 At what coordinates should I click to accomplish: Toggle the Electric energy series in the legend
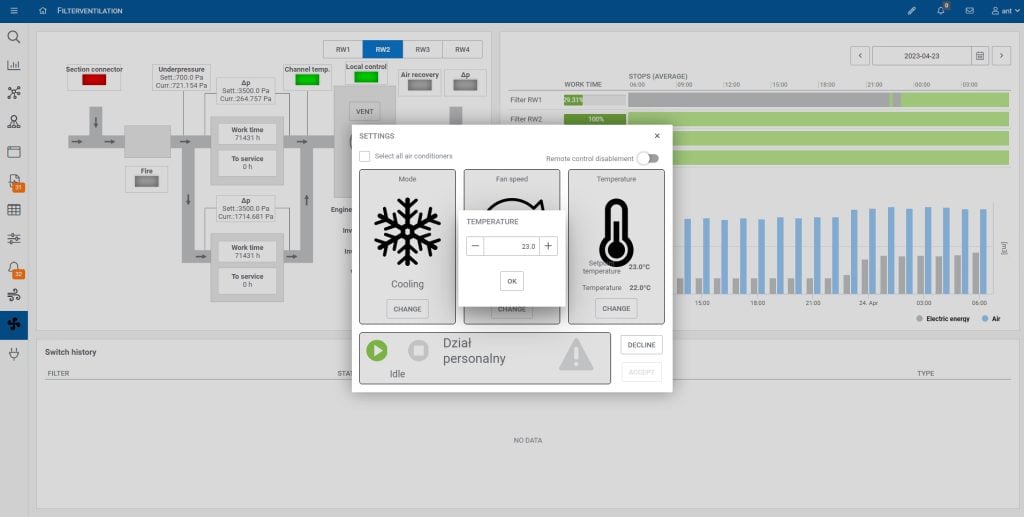point(942,319)
